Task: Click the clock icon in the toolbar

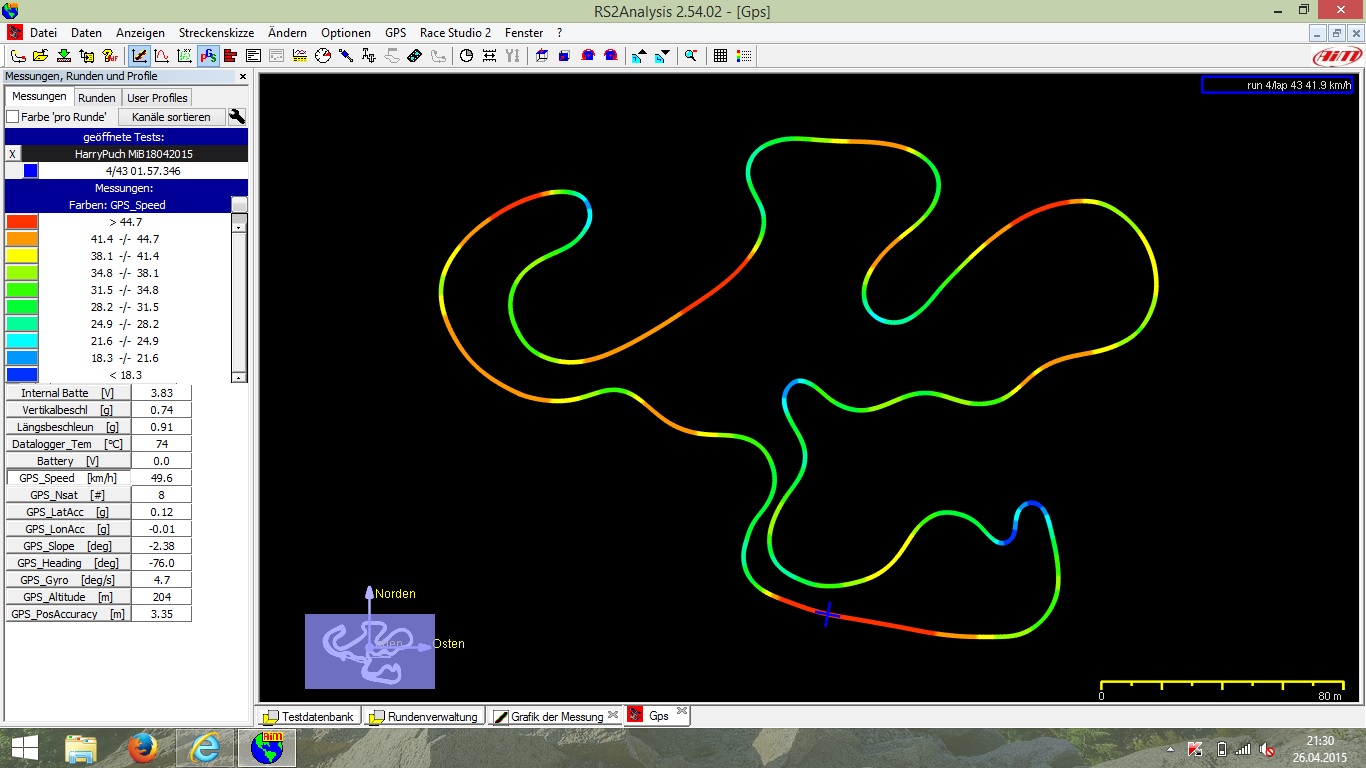Action: click(466, 56)
